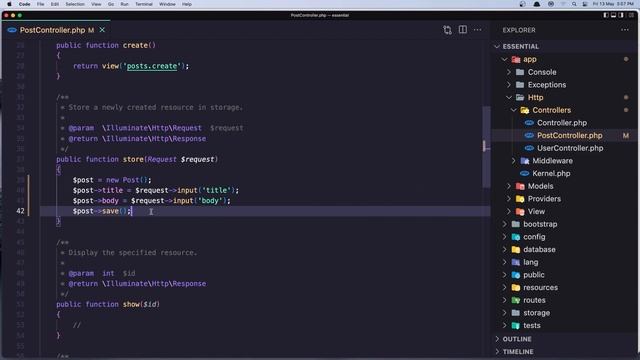Open the Source Control compare changes icon

coord(447,30)
